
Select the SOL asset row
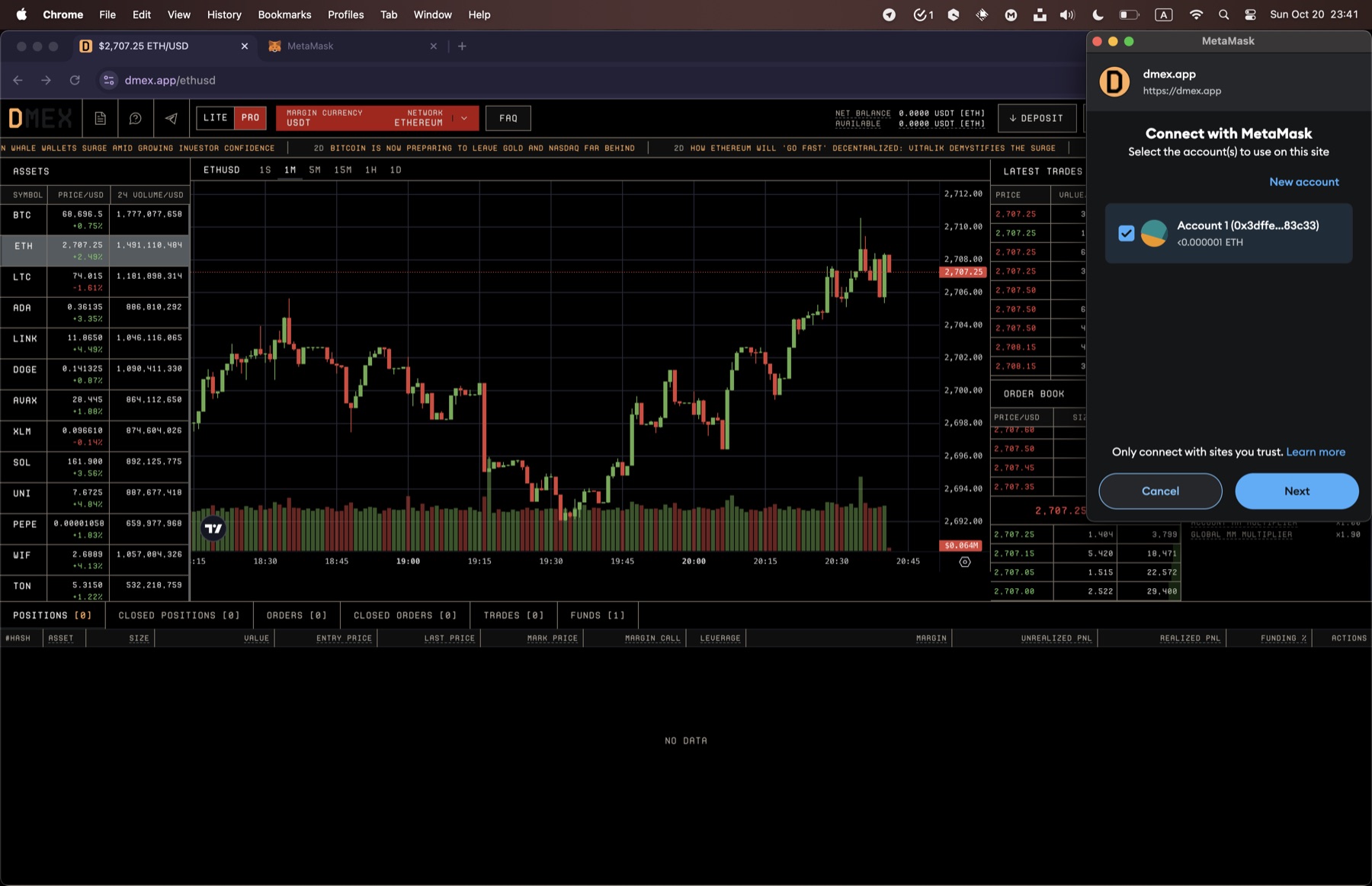(x=95, y=466)
